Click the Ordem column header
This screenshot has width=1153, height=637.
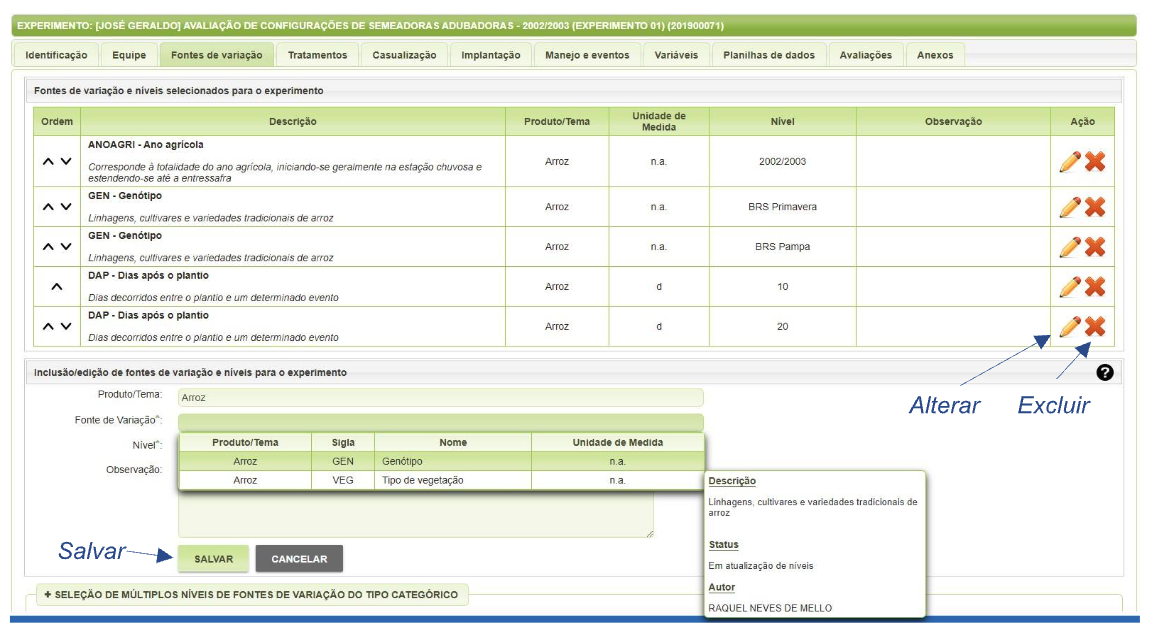click(57, 121)
